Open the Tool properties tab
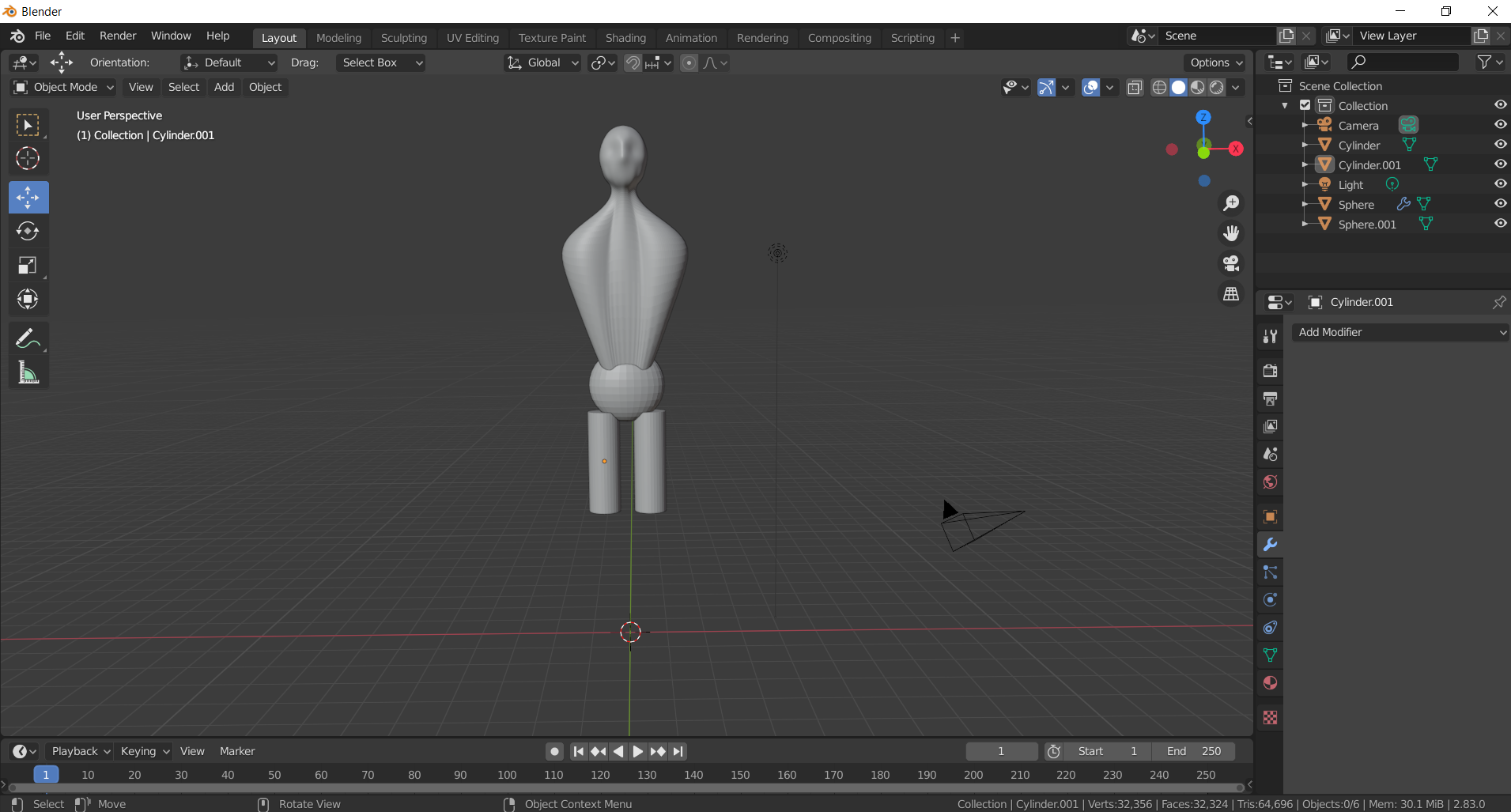1511x812 pixels. (1270, 336)
